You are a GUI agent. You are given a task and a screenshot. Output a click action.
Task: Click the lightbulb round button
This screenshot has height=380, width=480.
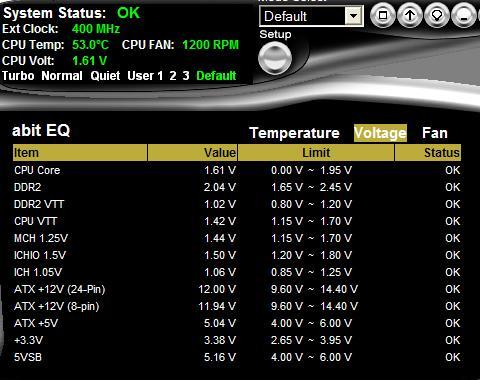437,15
